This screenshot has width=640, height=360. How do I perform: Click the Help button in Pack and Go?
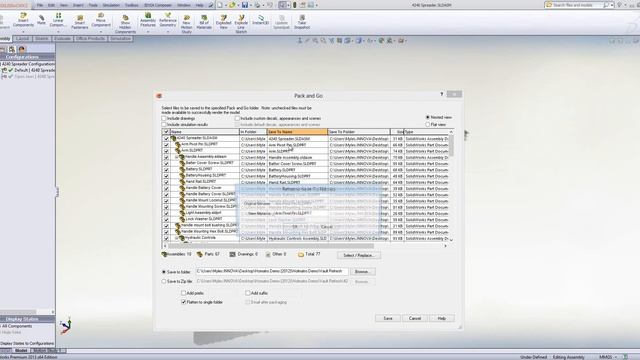point(442,318)
